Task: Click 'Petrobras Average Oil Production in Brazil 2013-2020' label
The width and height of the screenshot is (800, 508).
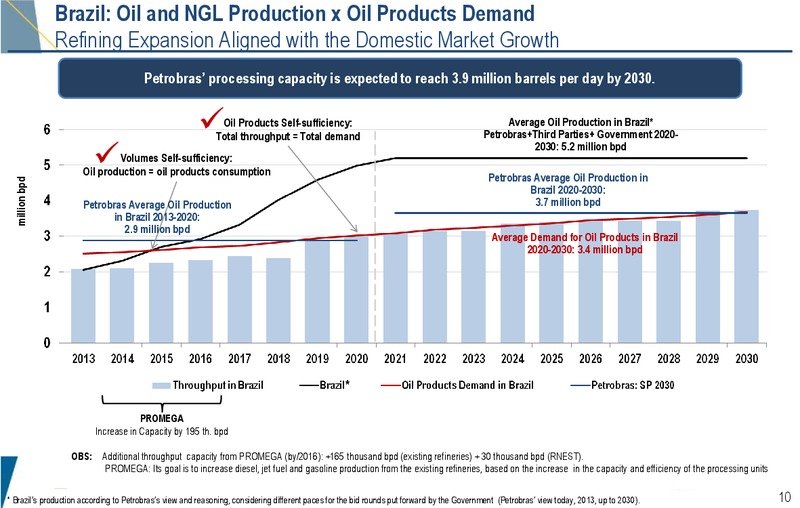Action: pyautogui.click(x=157, y=217)
